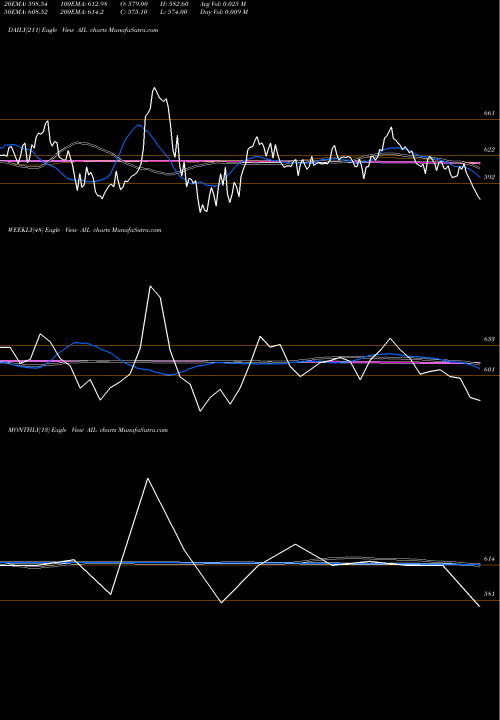Click the 50EMA value text
The width and height of the screenshot is (500, 720).
(26, 12)
